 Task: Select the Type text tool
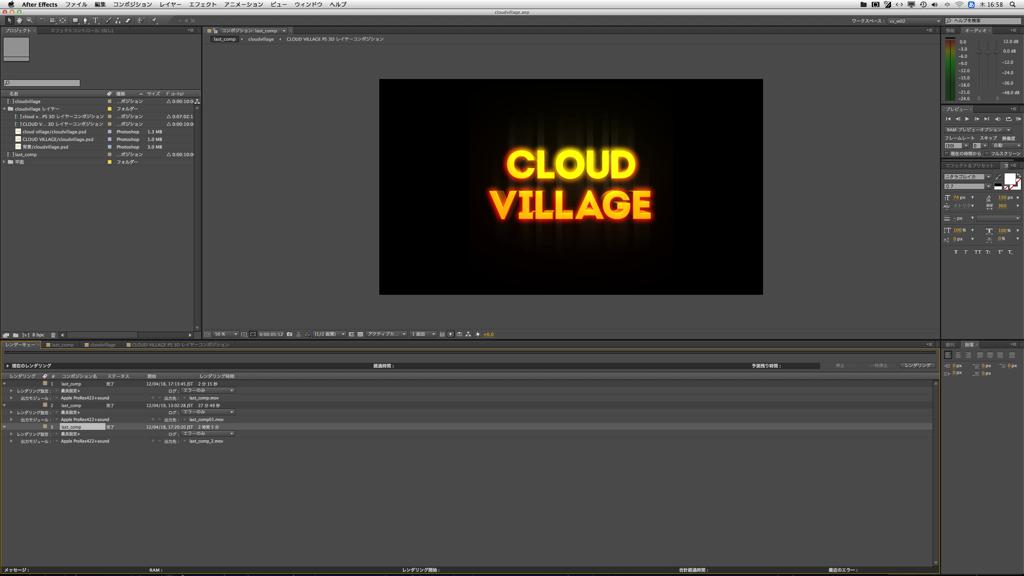point(95,20)
